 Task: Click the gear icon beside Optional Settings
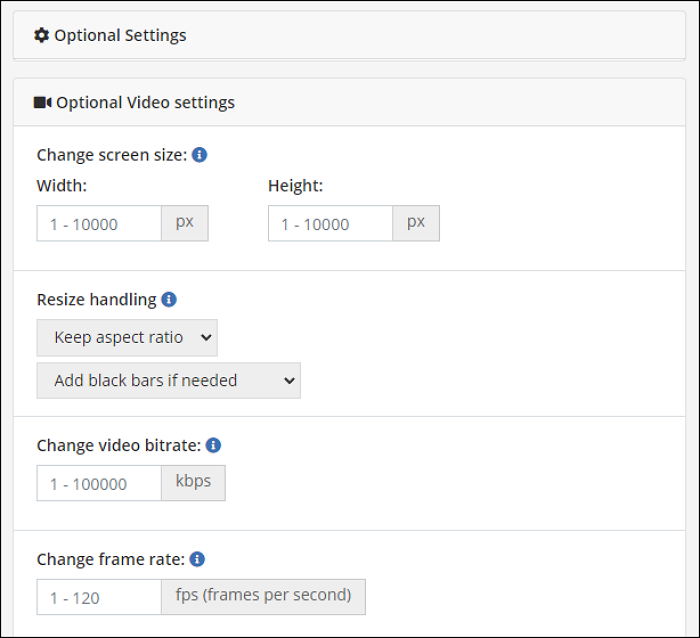coord(41,35)
